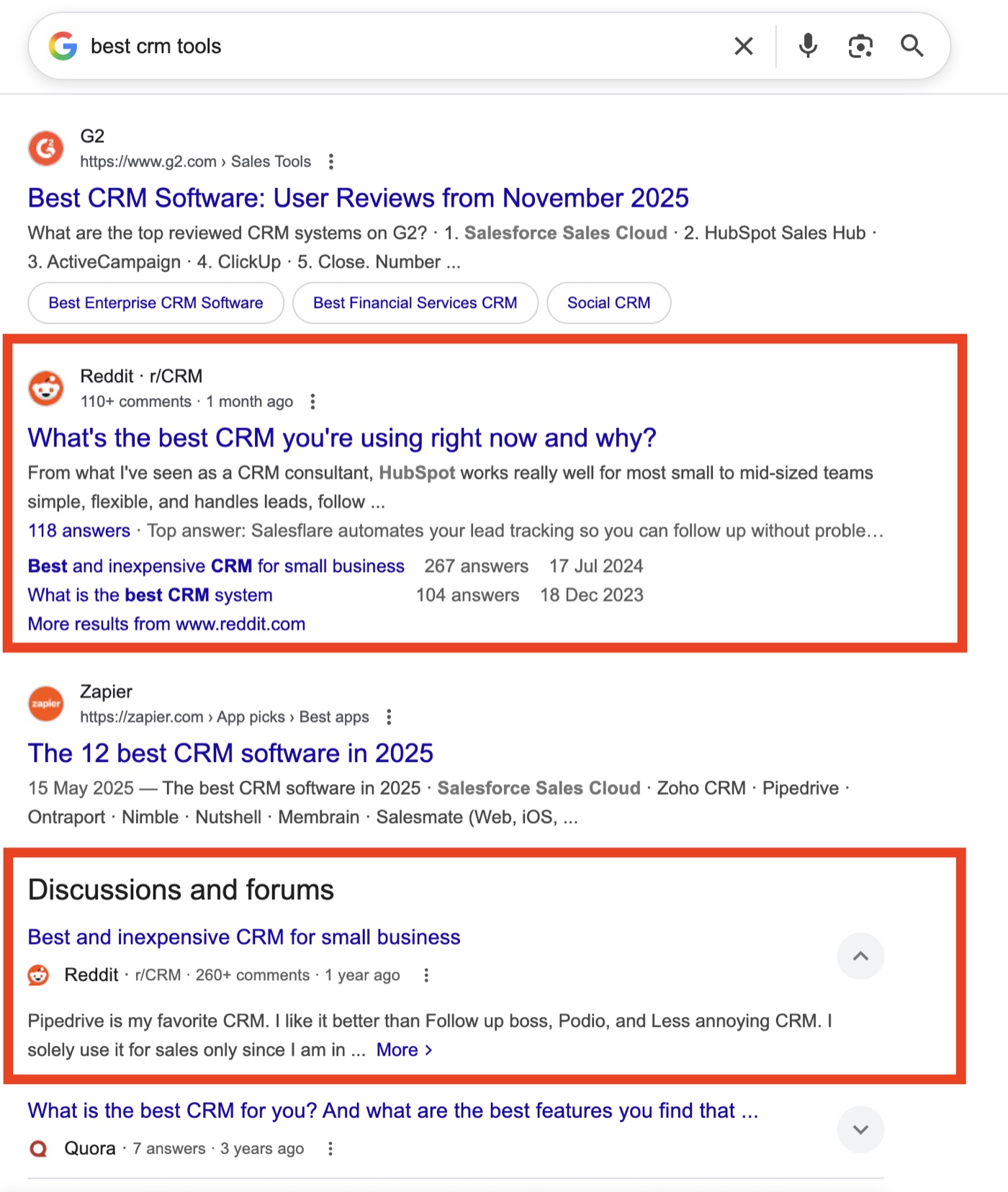Select the 'Social CRM' chip

click(x=609, y=303)
